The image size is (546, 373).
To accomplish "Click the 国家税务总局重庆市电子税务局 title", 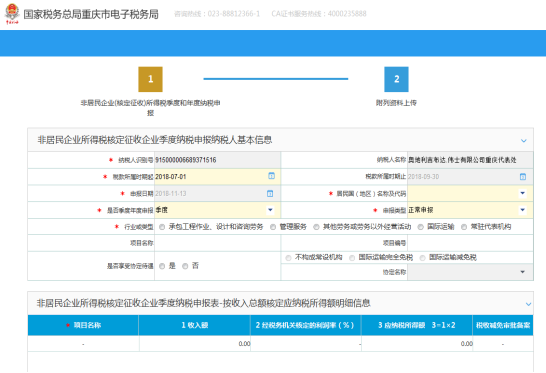I will [x=91, y=14].
